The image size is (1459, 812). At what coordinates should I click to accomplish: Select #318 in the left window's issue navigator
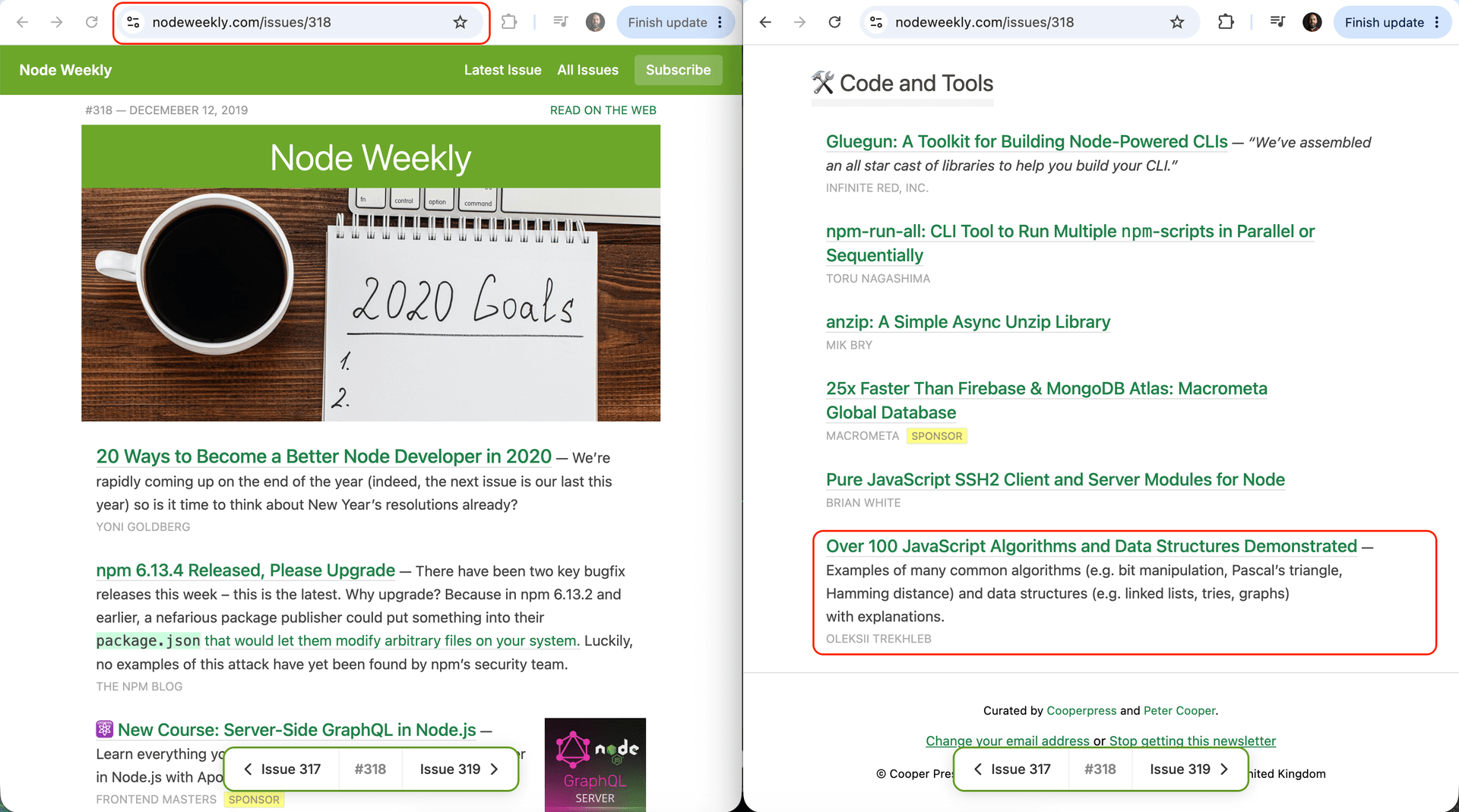click(x=370, y=769)
